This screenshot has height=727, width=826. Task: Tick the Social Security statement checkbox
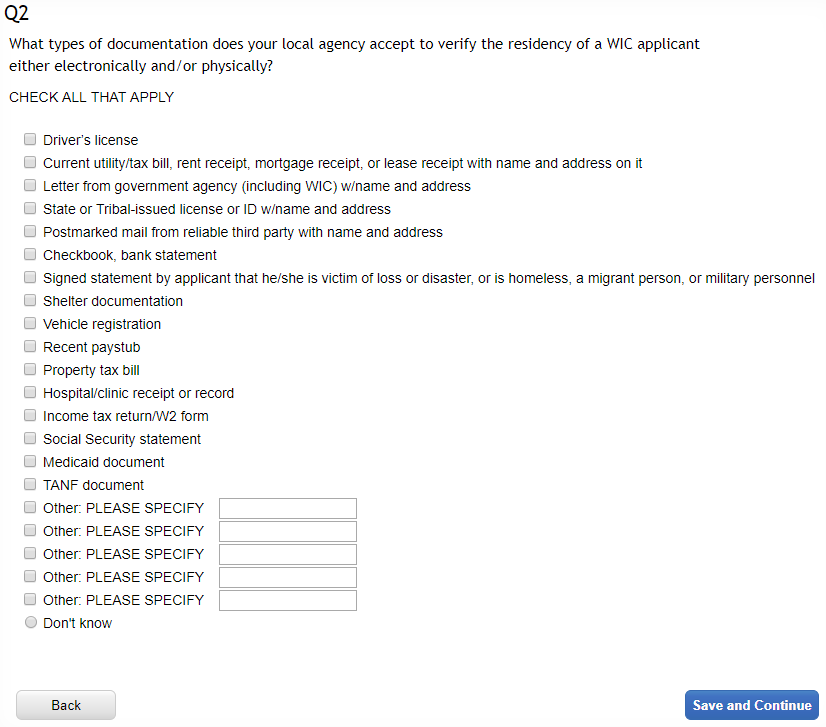[x=30, y=439]
